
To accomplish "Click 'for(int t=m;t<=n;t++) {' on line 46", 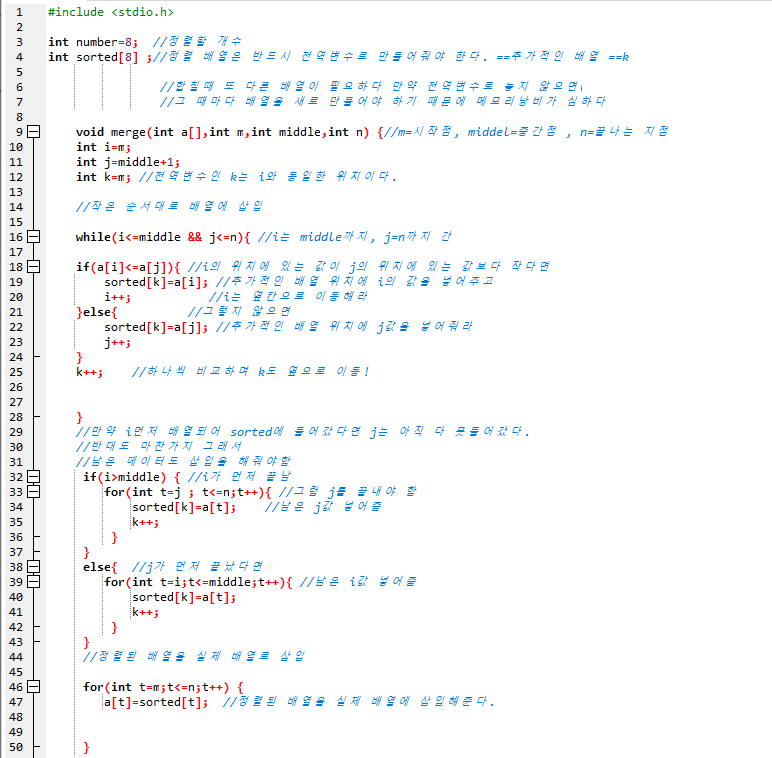I will pyautogui.click(x=163, y=687).
